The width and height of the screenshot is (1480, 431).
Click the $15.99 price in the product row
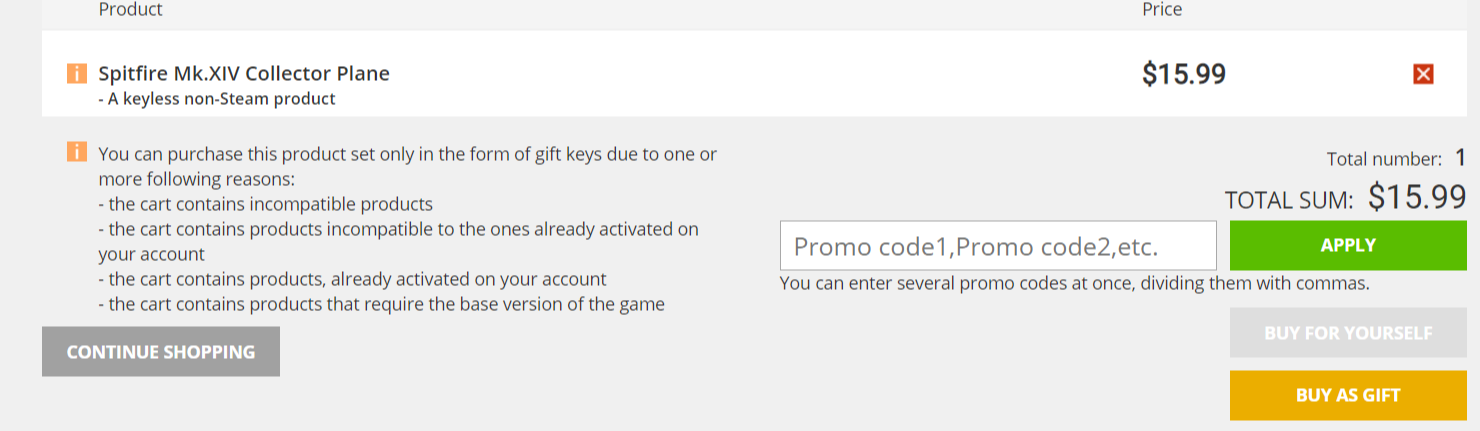(1184, 74)
